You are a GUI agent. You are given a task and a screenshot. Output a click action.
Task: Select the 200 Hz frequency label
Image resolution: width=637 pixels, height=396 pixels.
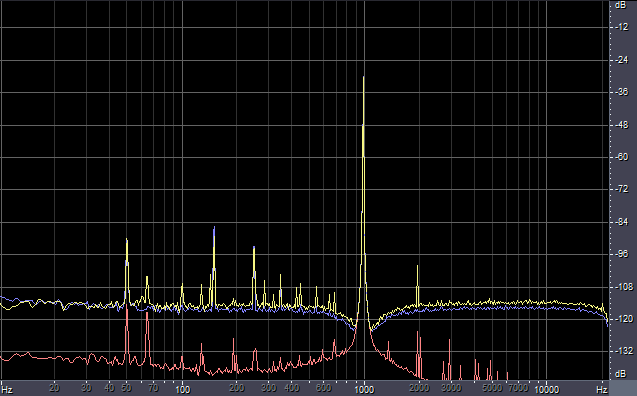click(236, 388)
